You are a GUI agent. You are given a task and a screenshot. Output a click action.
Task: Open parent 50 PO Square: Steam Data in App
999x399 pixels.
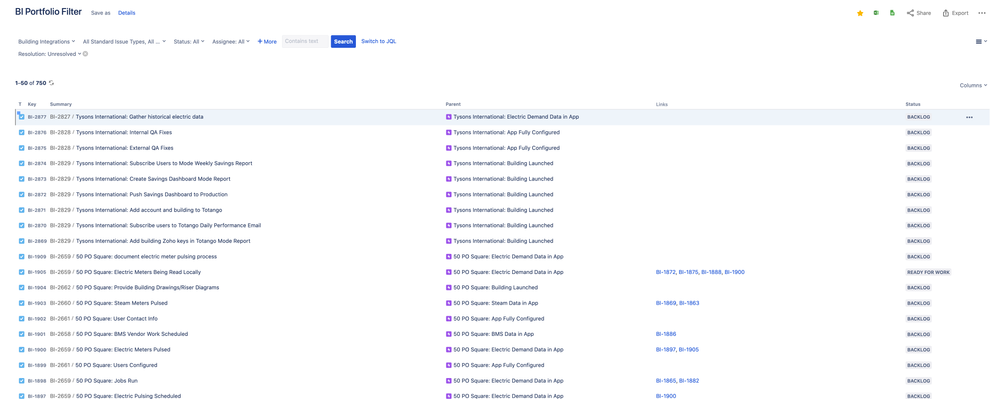click(496, 303)
